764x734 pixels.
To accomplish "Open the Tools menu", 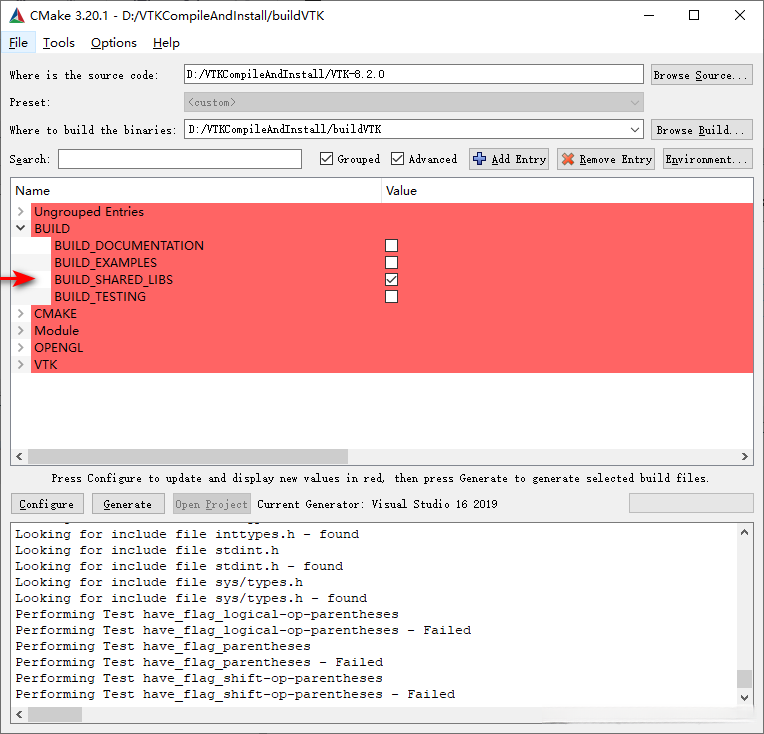I will [58, 43].
